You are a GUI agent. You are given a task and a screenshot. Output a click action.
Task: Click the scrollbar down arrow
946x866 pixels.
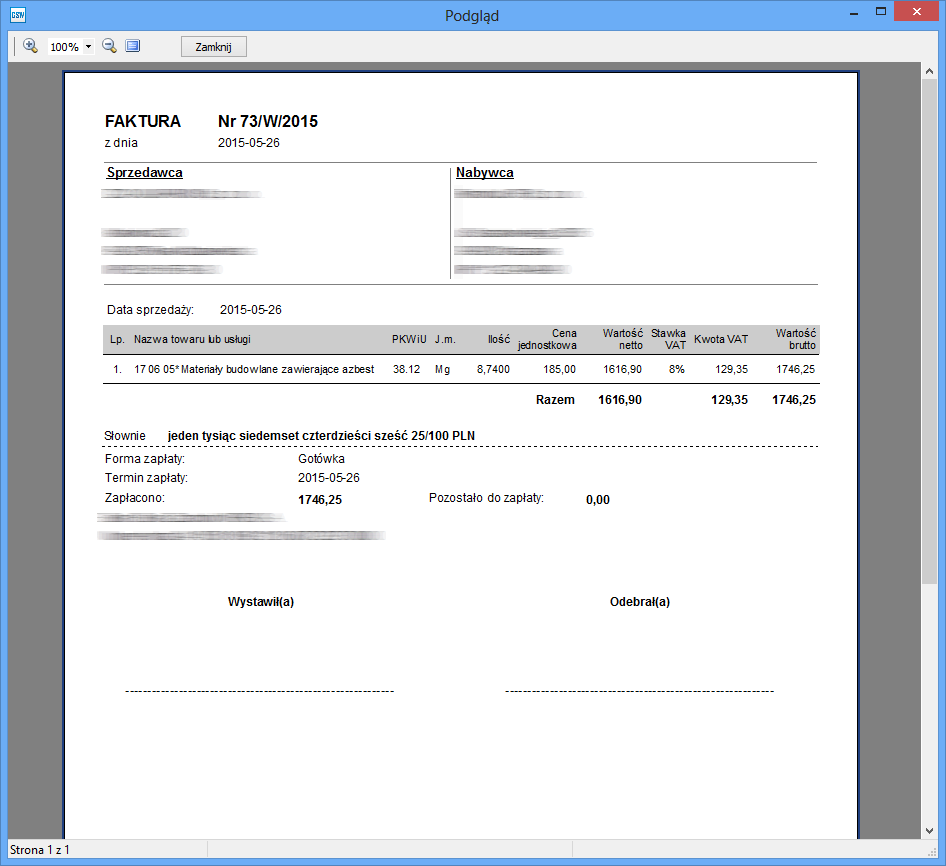point(929,830)
